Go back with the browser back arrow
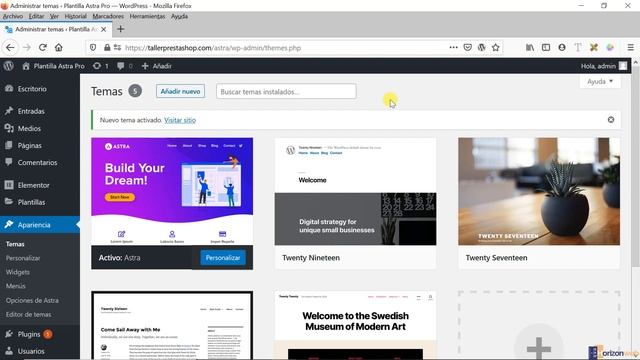 [10, 48]
